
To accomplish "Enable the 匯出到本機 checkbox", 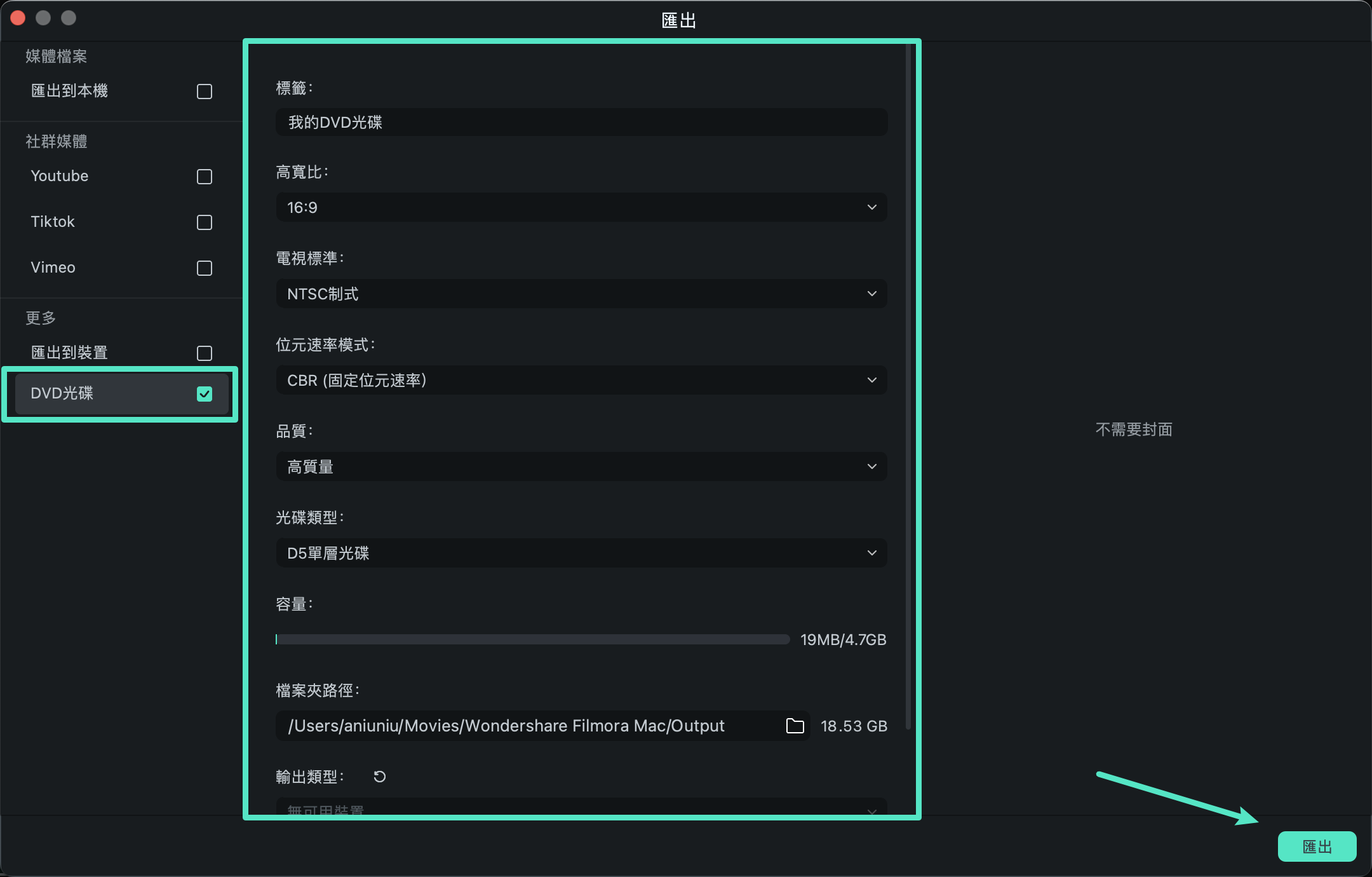I will tap(205, 92).
